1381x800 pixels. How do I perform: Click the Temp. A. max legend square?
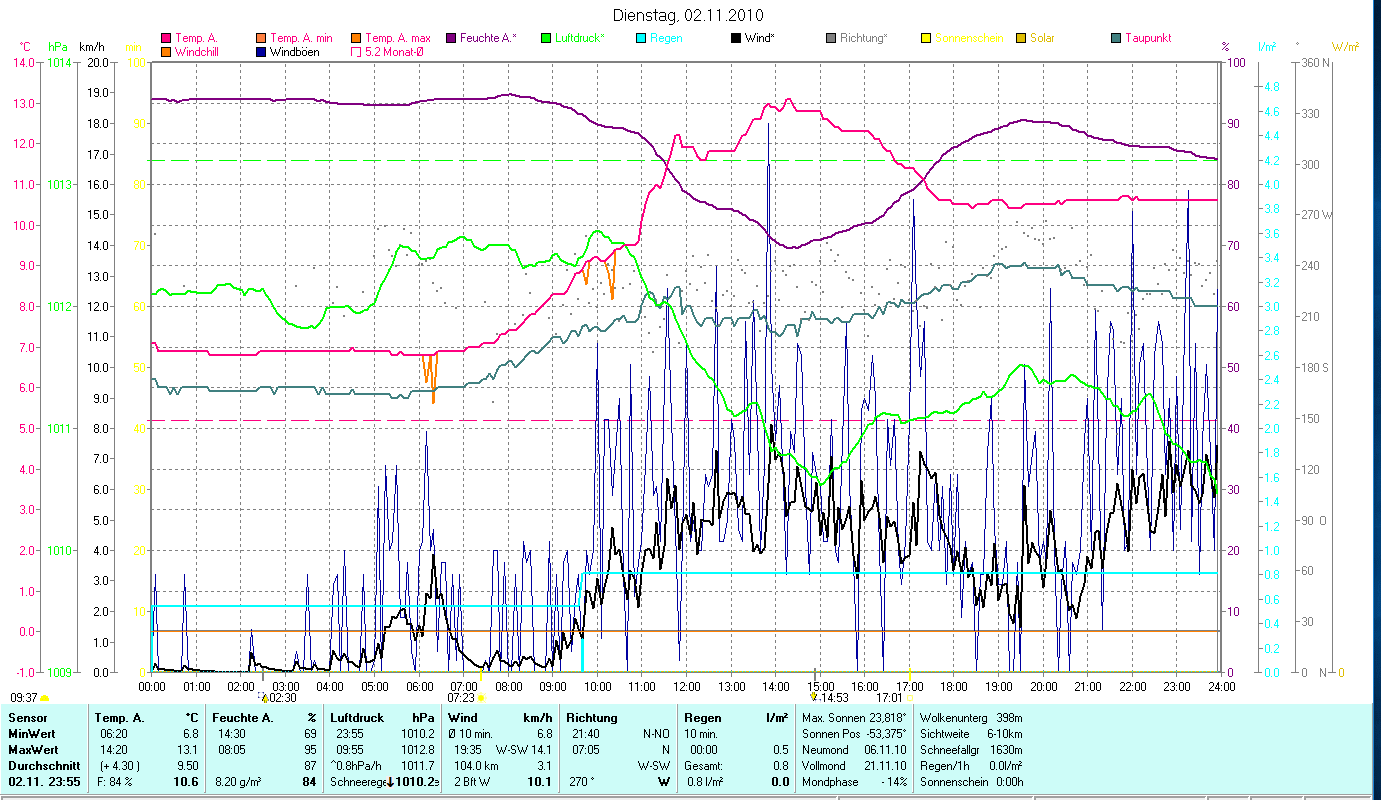click(x=356, y=38)
